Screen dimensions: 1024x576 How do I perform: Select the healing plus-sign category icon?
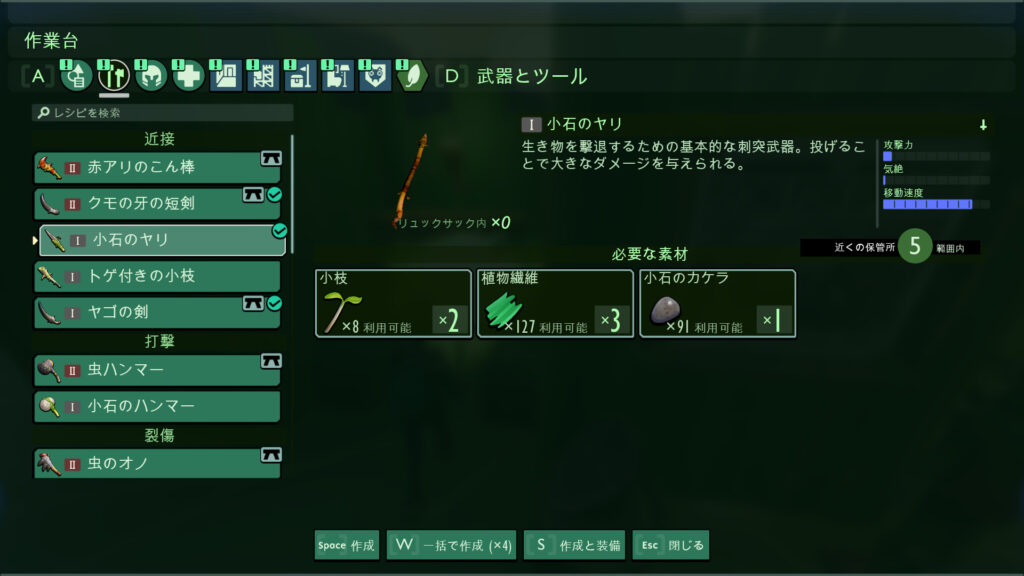188,76
